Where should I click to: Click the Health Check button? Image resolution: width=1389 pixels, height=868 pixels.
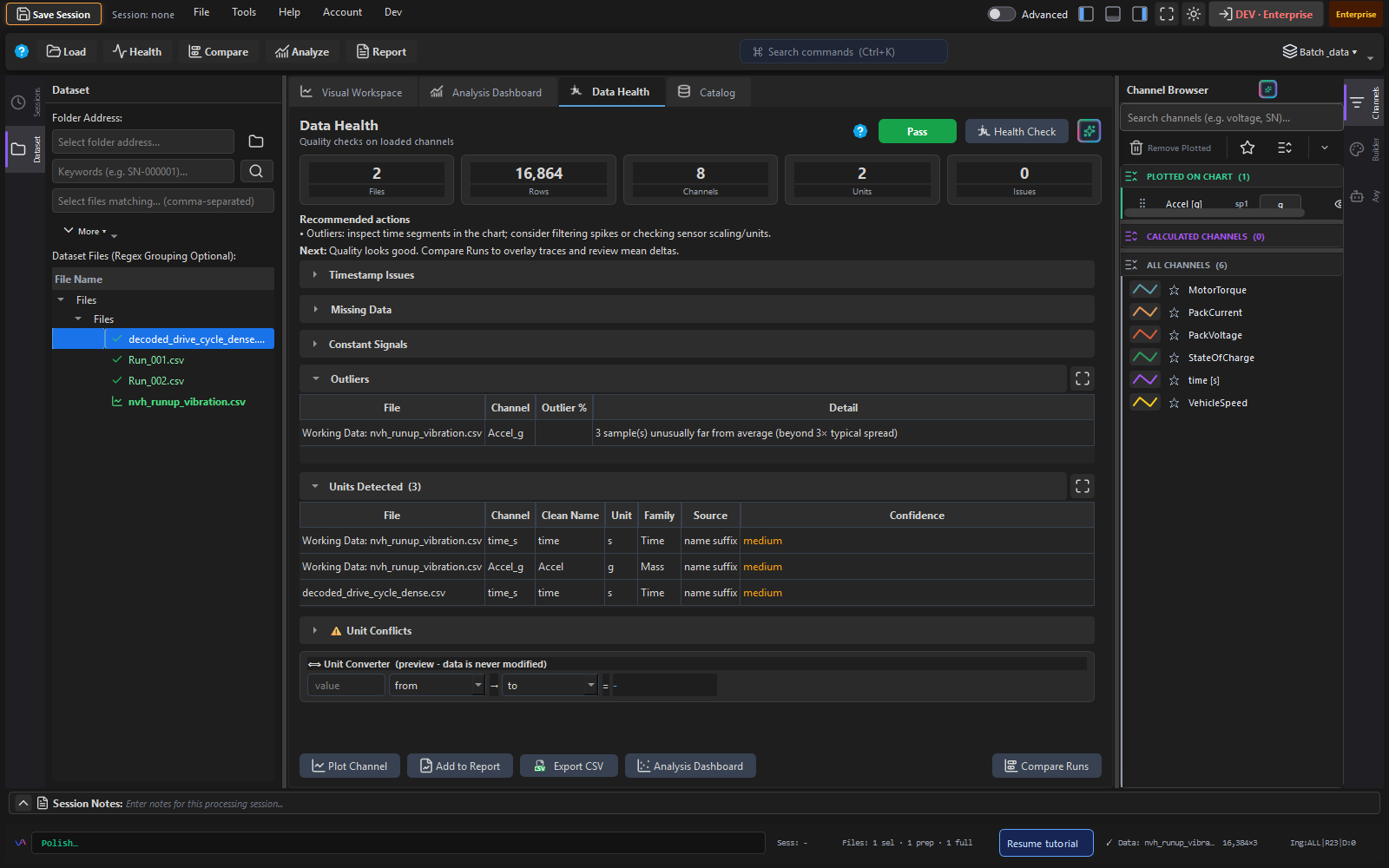tap(1017, 131)
